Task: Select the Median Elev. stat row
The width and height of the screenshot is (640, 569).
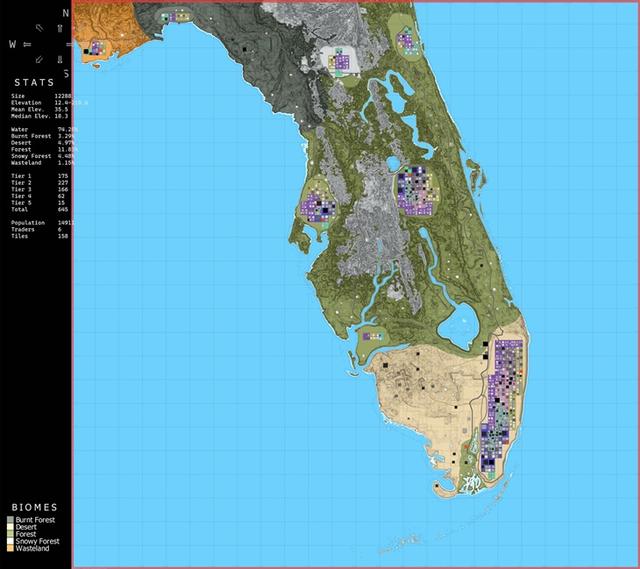Action: [40, 116]
